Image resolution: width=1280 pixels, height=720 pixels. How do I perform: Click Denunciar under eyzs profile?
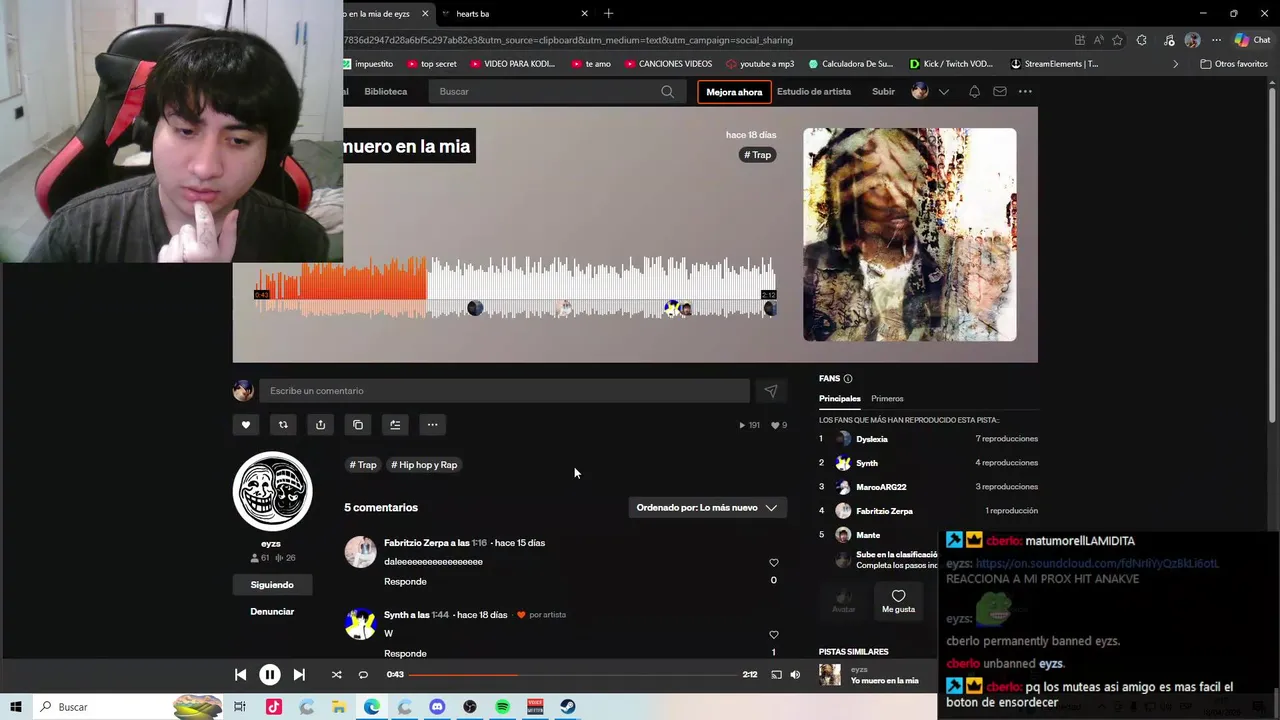pos(272,611)
